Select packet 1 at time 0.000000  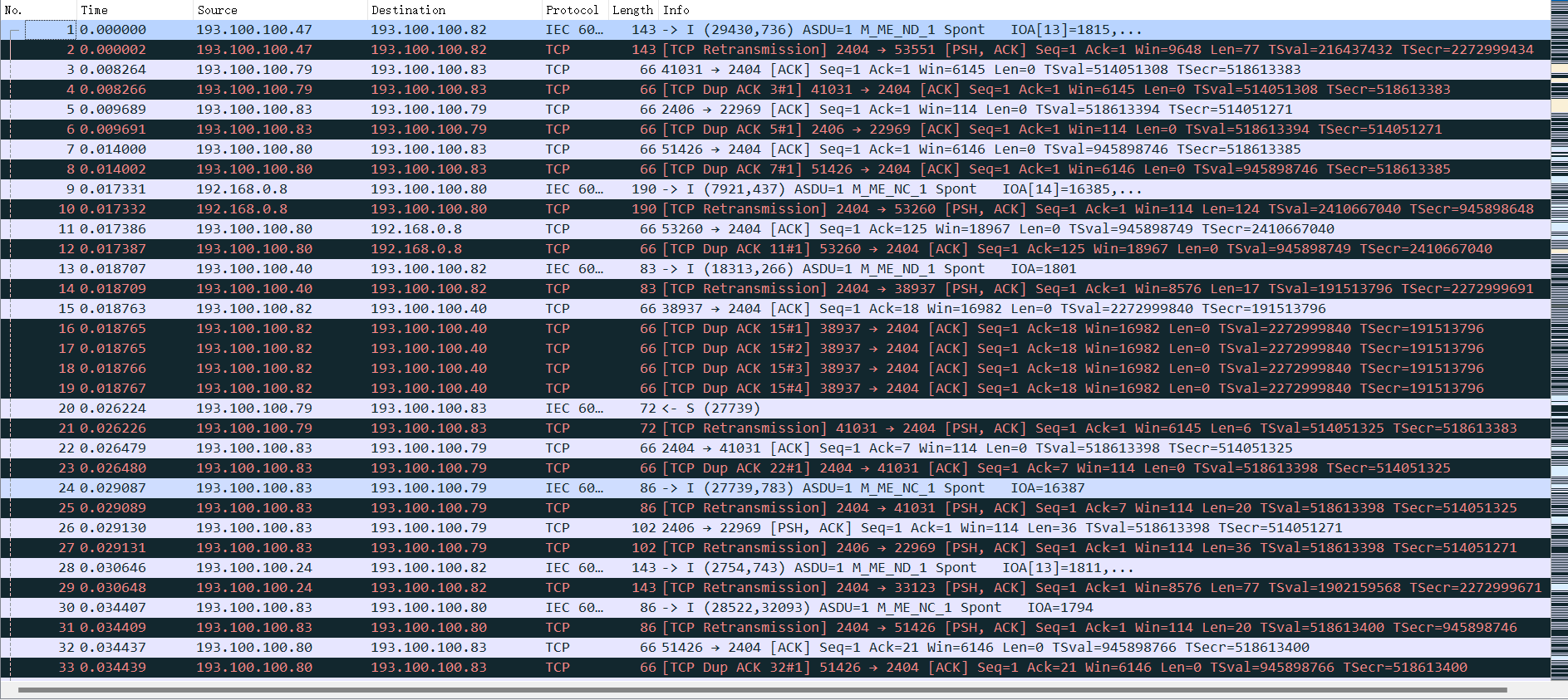[x=775, y=30]
